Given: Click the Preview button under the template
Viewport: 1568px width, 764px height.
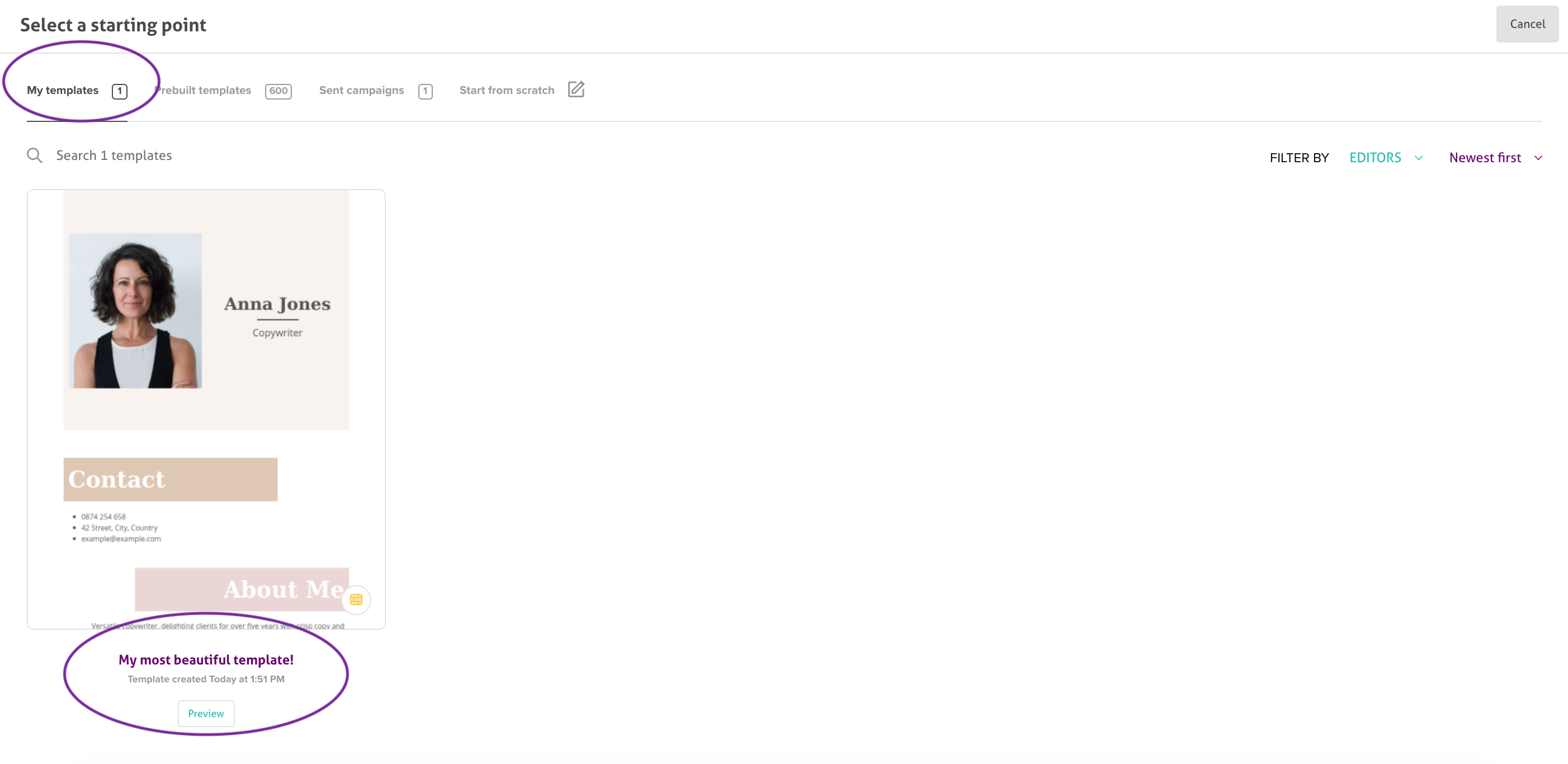Looking at the screenshot, I should [x=206, y=714].
